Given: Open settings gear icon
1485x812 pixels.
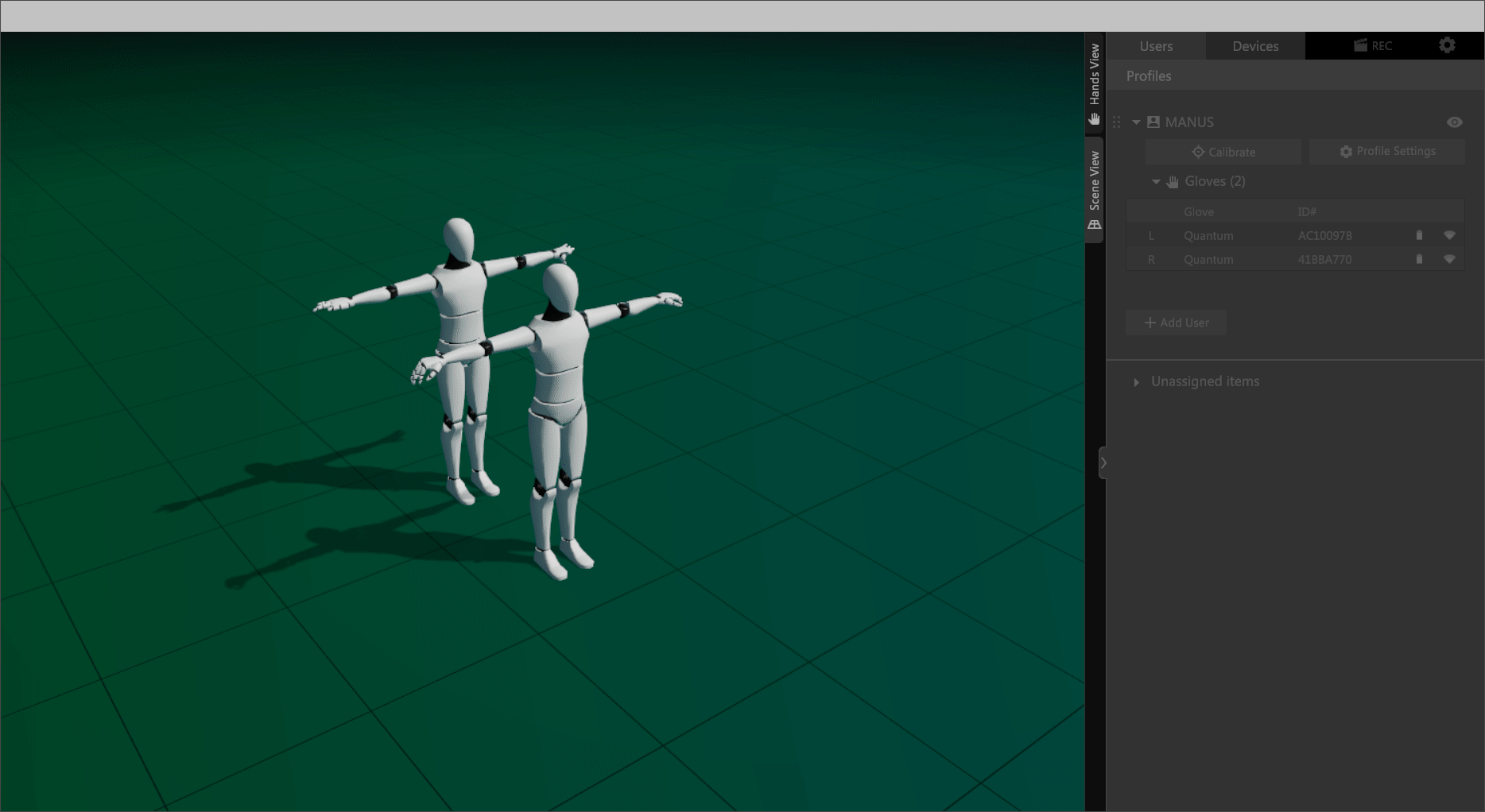Looking at the screenshot, I should pos(1447,45).
